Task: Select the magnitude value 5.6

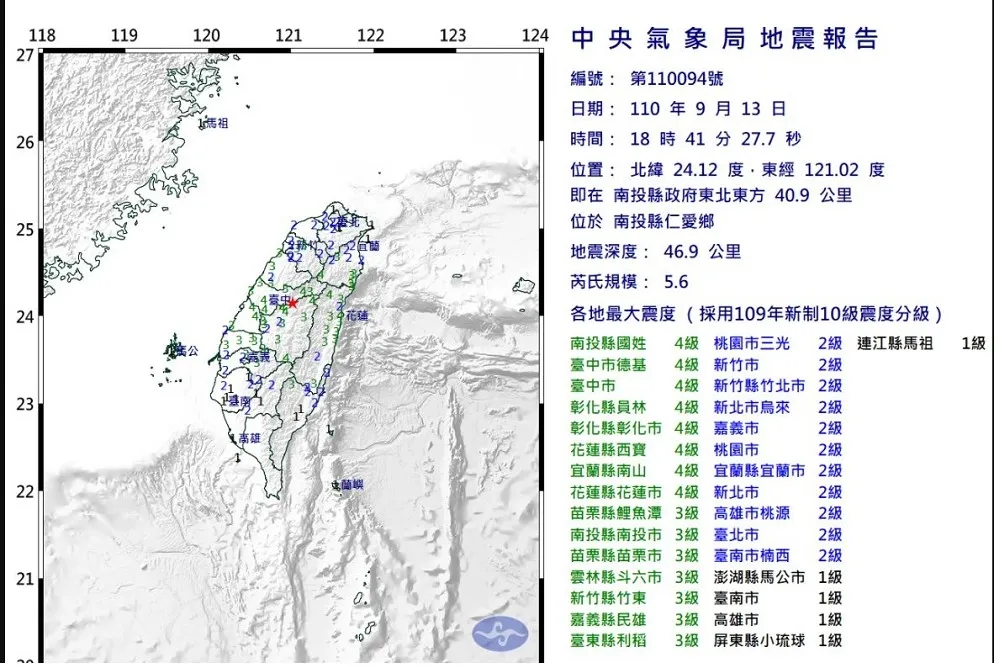Action: [x=676, y=282]
